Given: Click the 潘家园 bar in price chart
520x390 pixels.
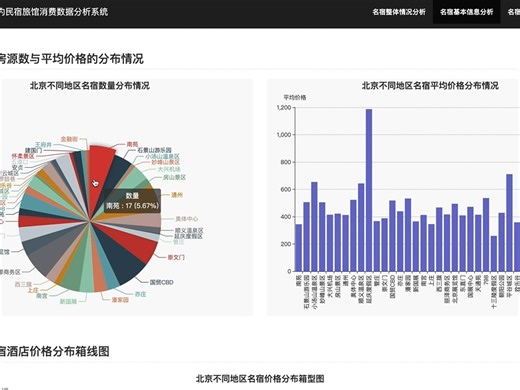Looking at the screenshot, I should [408, 235].
